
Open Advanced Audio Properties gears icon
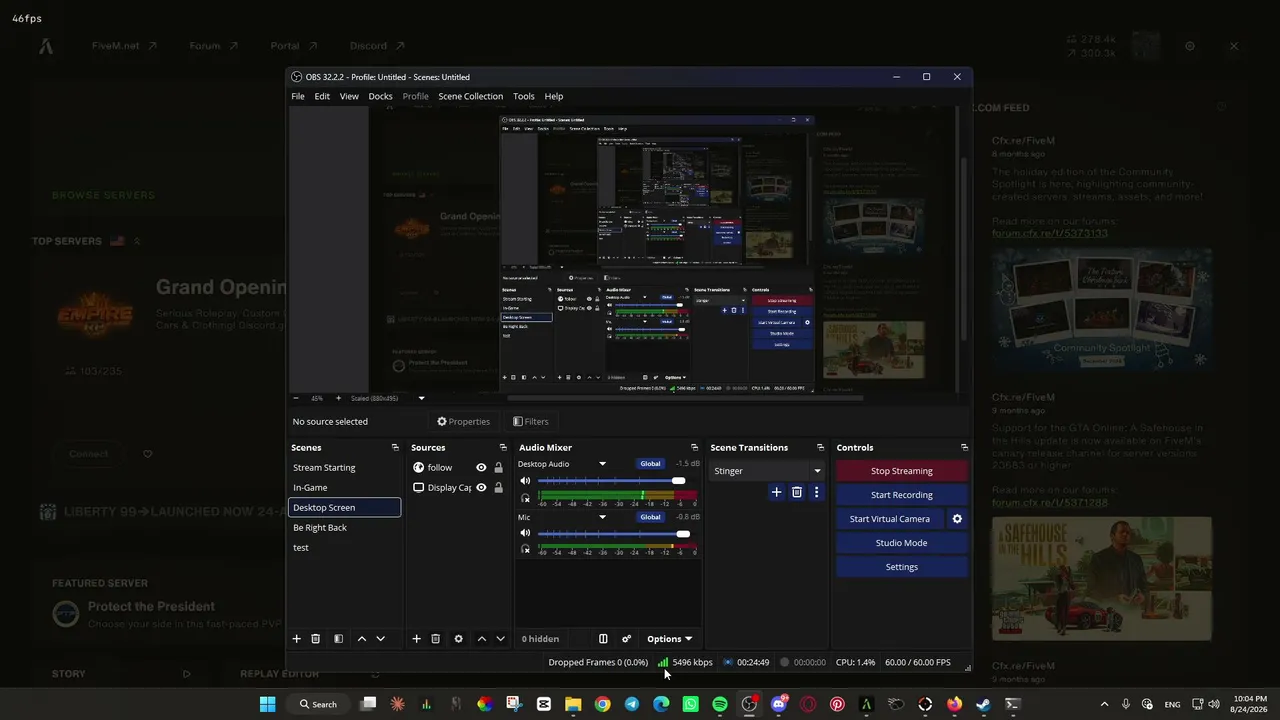626,639
